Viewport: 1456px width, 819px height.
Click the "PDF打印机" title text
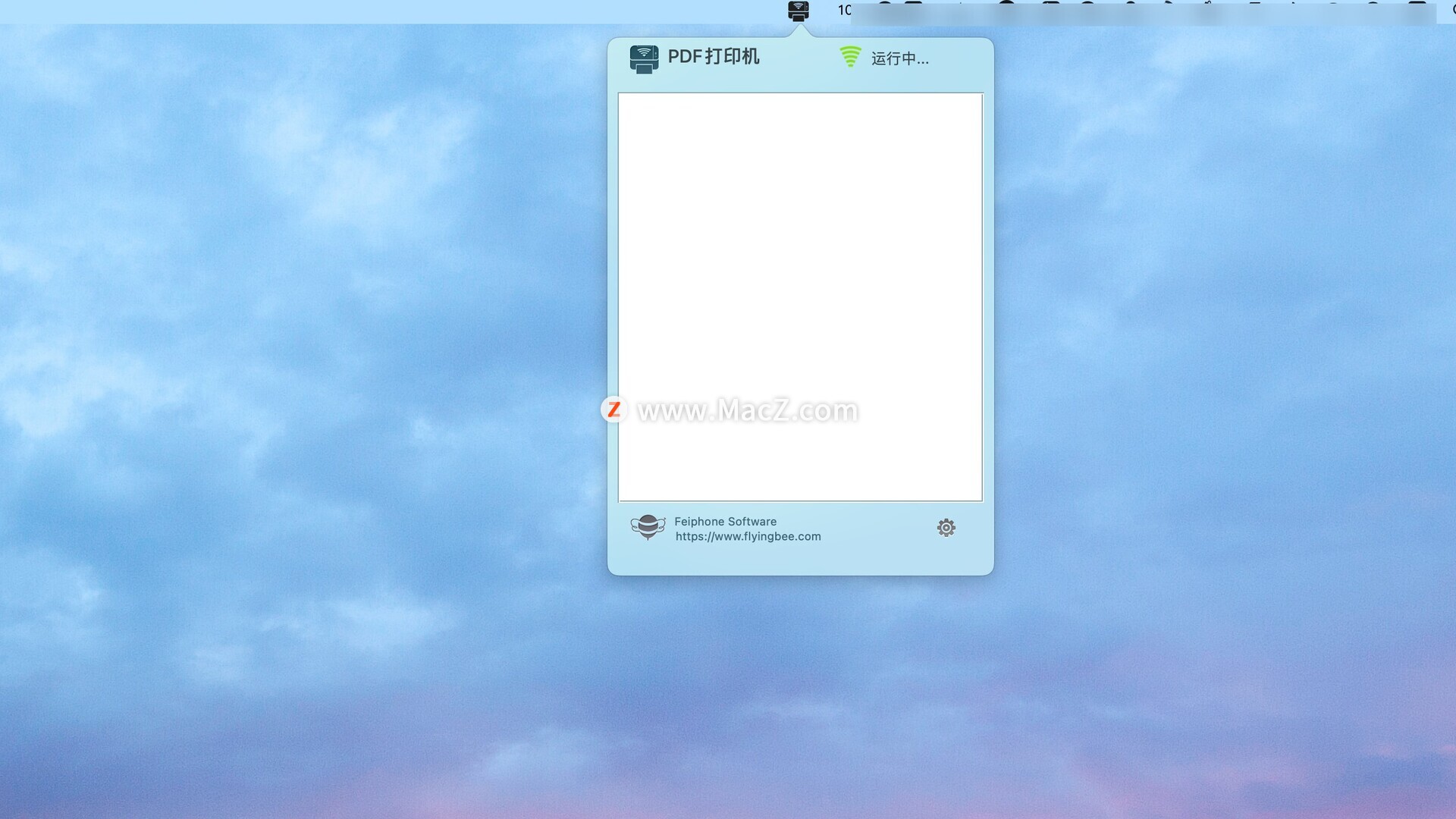click(713, 57)
